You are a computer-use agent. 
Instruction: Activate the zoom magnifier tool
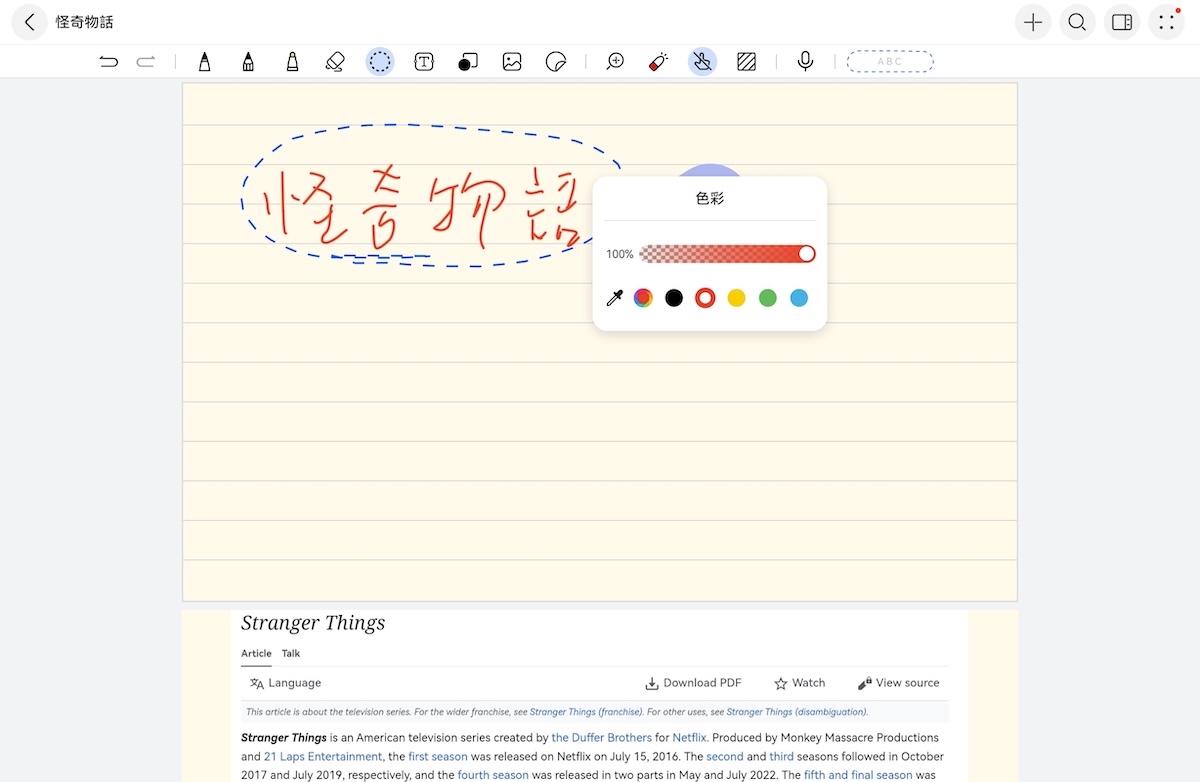(615, 62)
